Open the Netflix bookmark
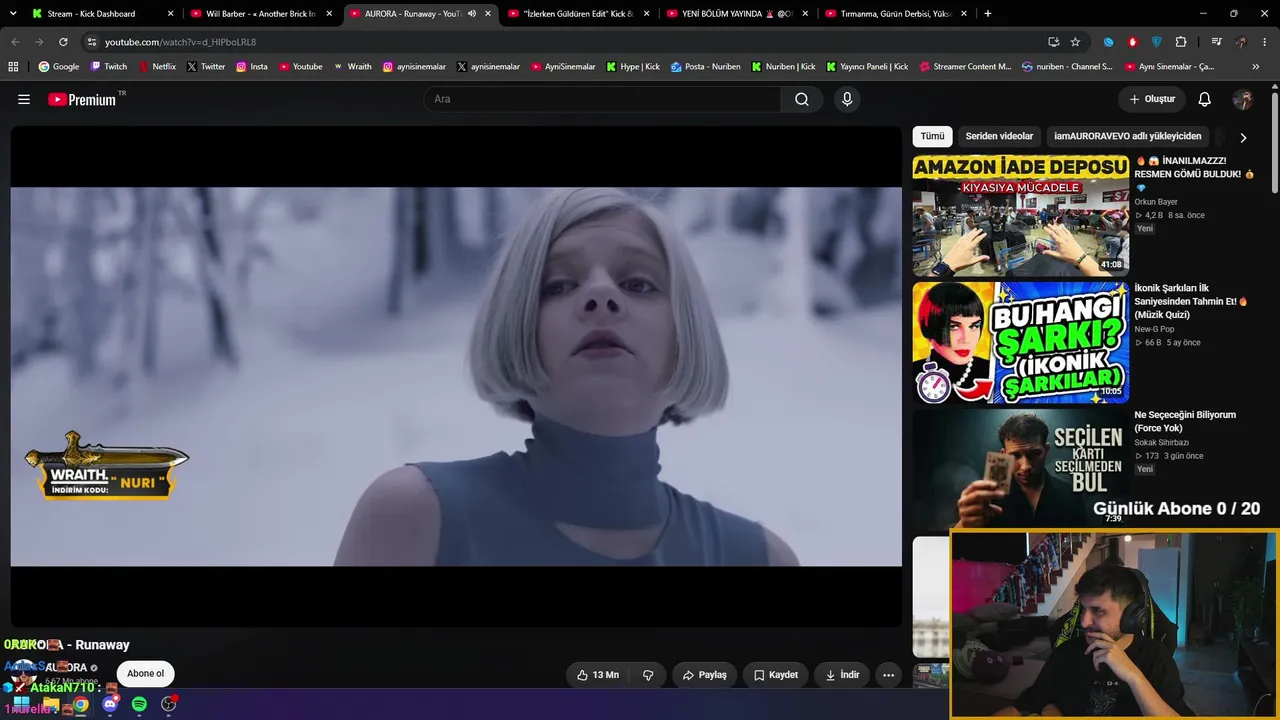This screenshot has height=720, width=1280. pyautogui.click(x=157, y=67)
